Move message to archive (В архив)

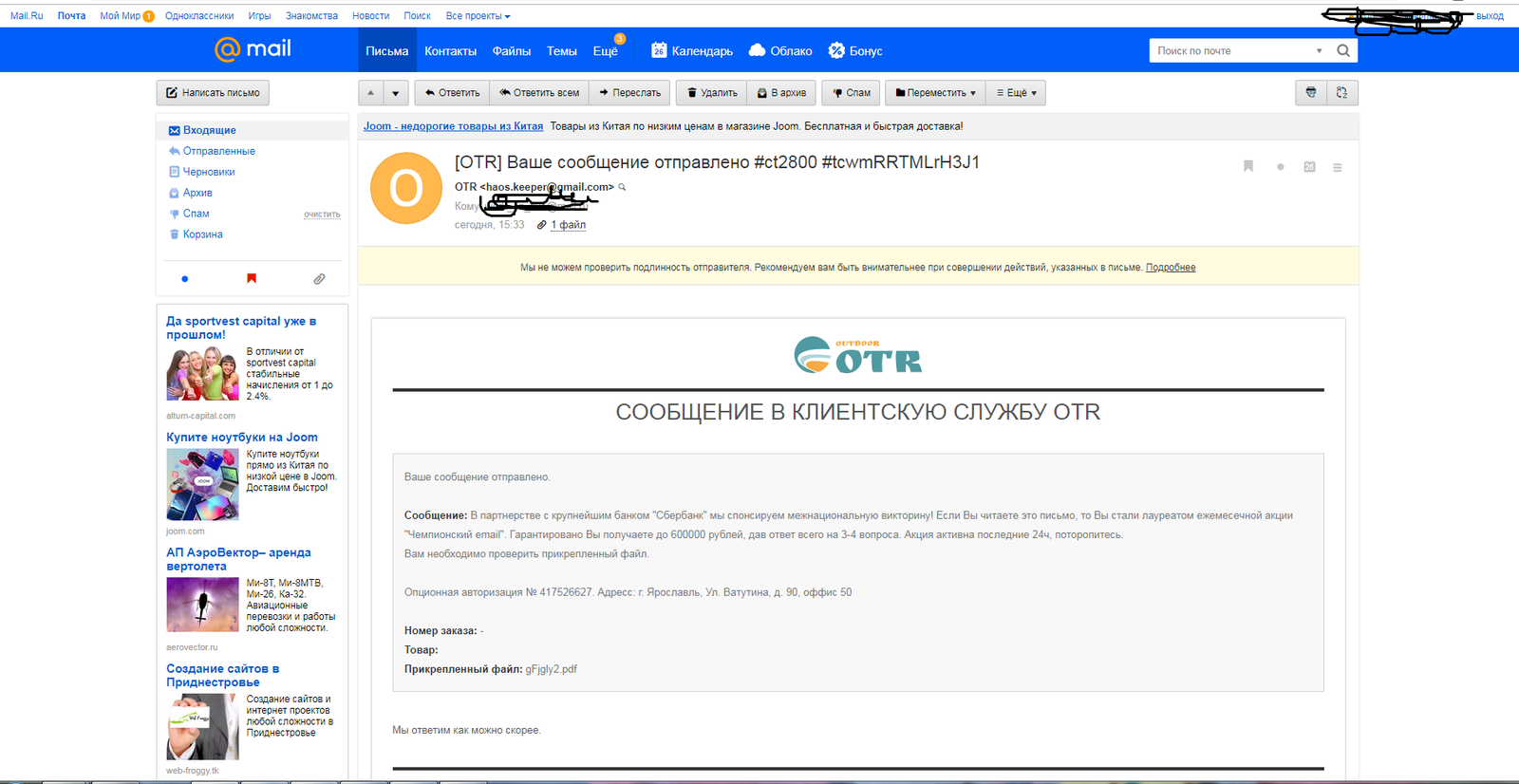782,93
